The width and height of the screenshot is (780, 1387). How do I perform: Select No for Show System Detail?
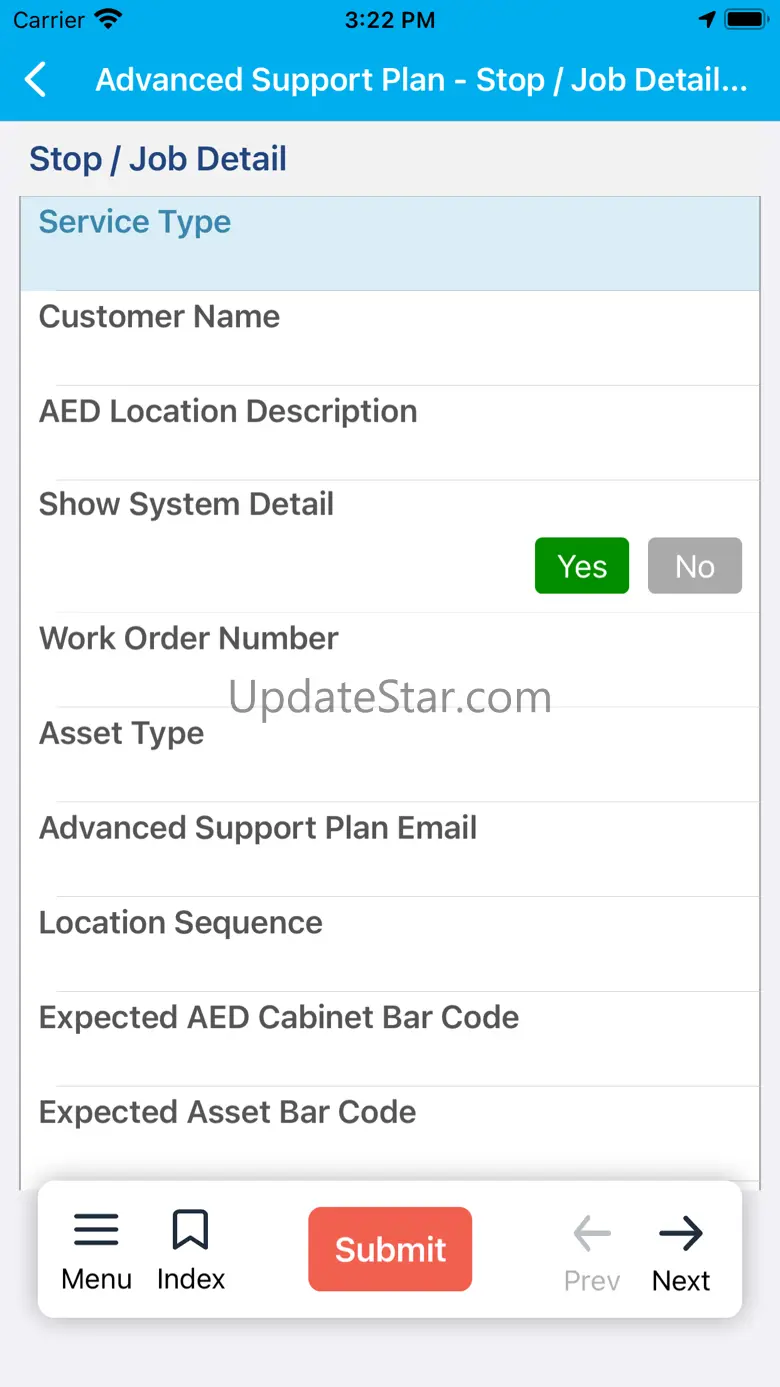coord(695,566)
